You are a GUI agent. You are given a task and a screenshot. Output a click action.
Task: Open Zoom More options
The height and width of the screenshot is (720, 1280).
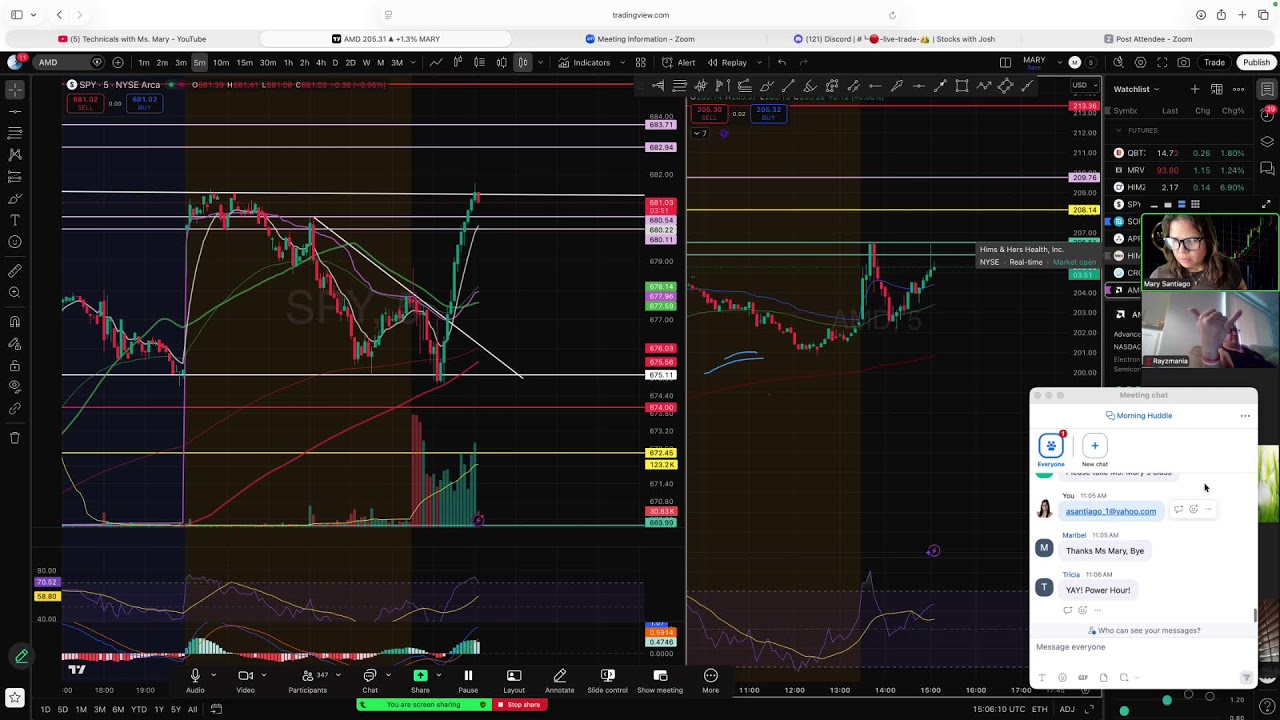(710, 680)
